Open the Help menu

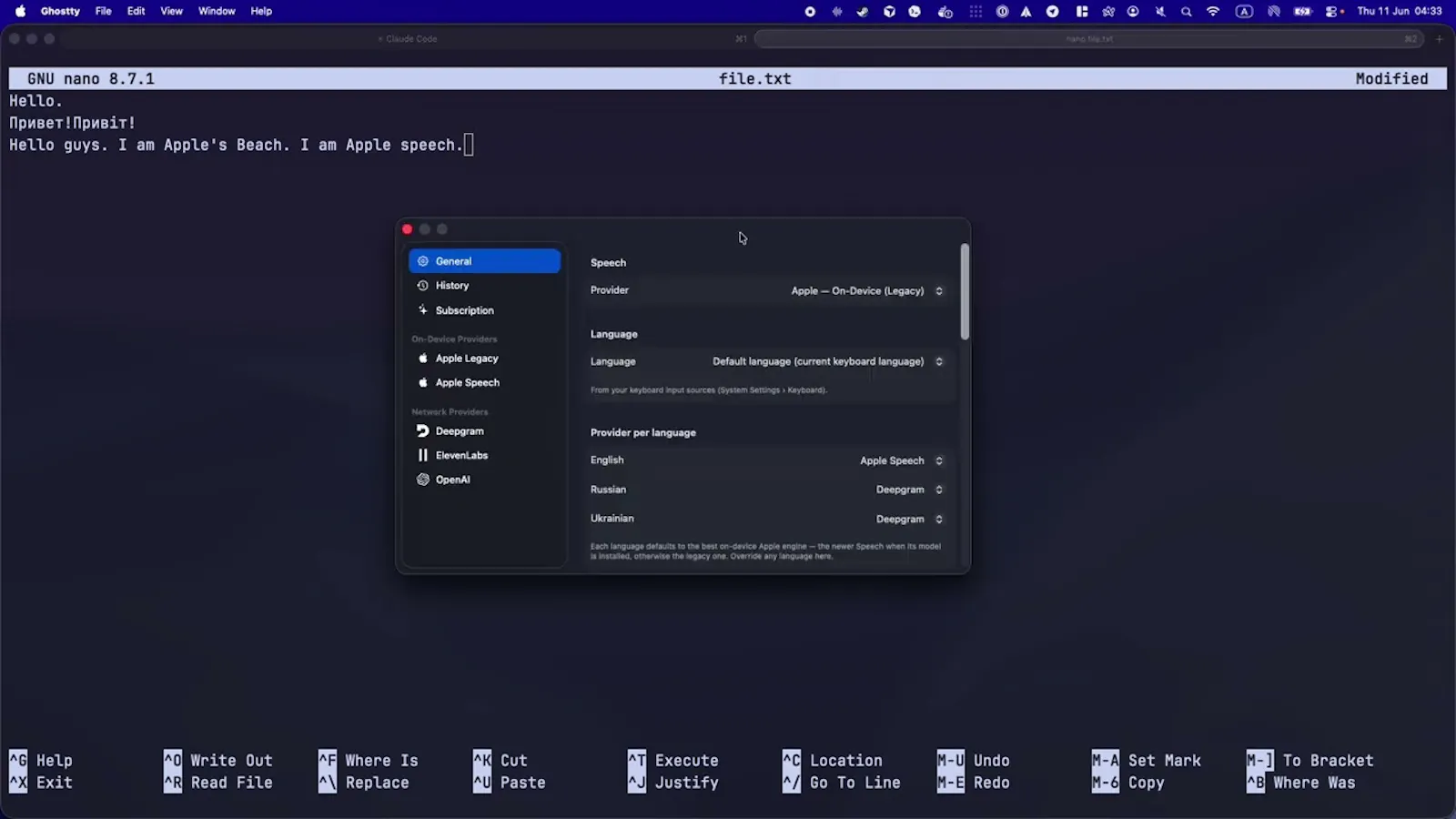[x=261, y=11]
